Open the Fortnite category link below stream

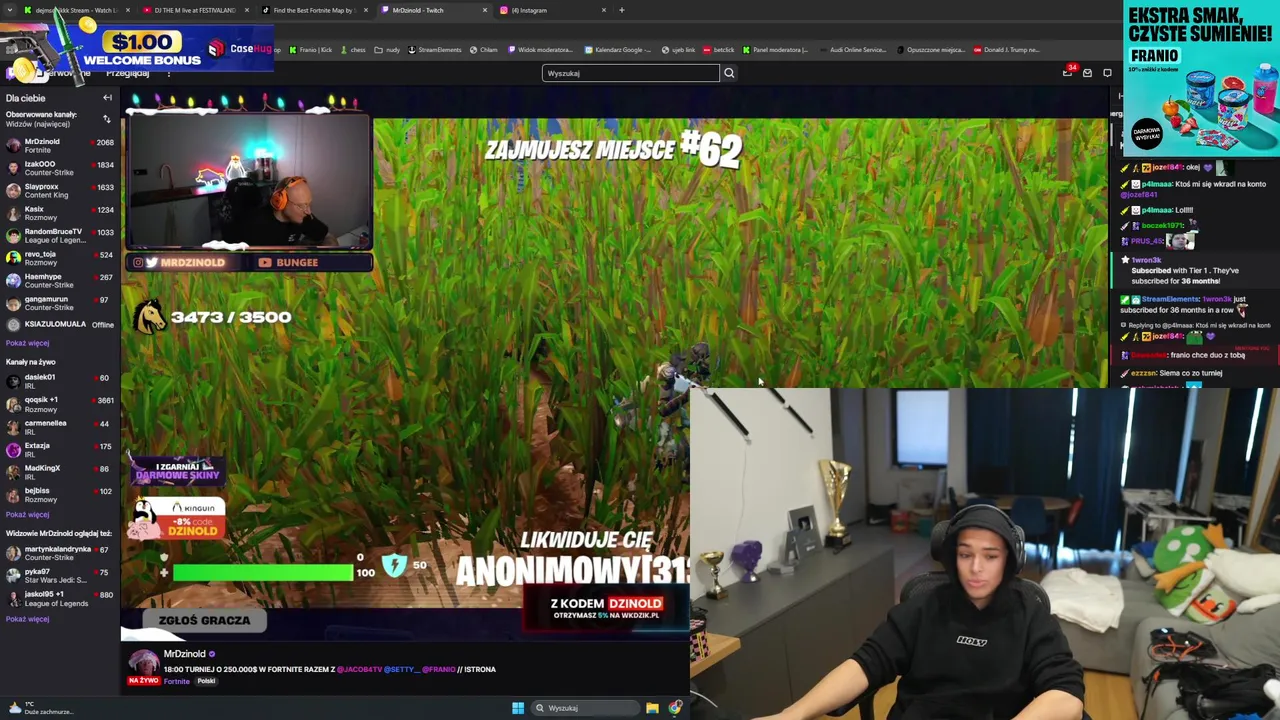pos(177,681)
